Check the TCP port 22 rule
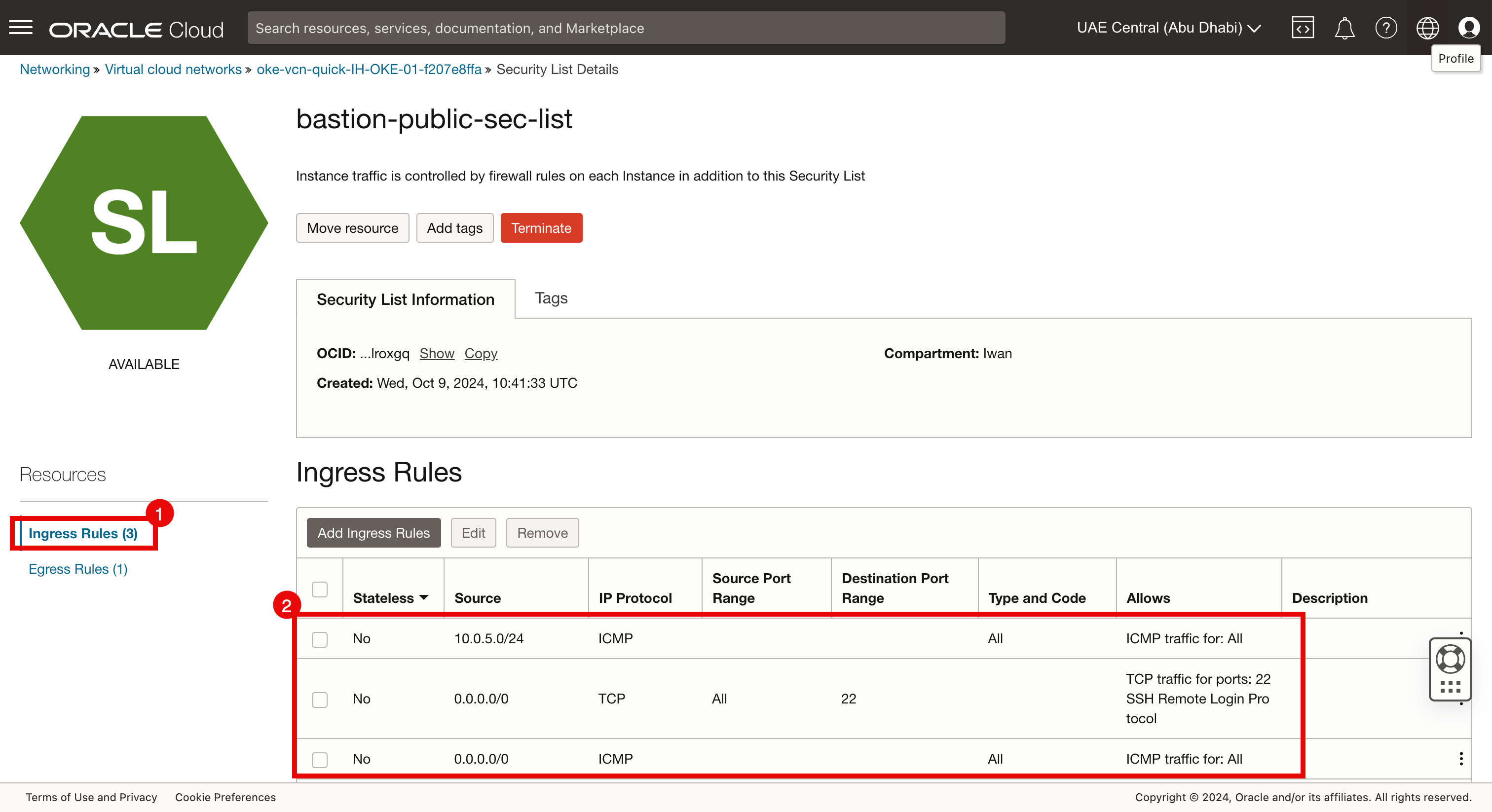Viewport: 1492px width, 812px height. click(x=320, y=700)
